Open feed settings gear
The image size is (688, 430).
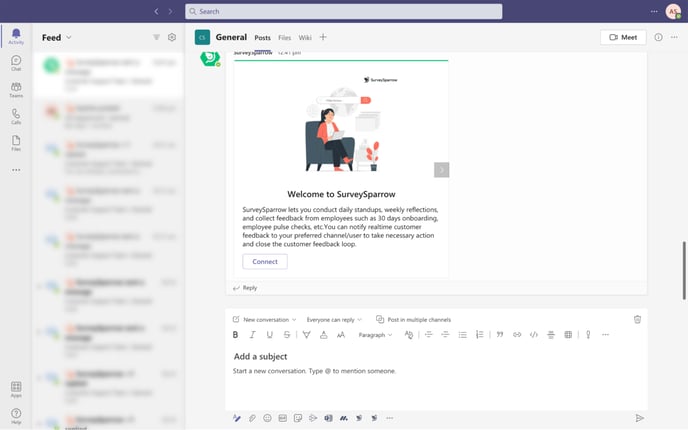point(172,37)
